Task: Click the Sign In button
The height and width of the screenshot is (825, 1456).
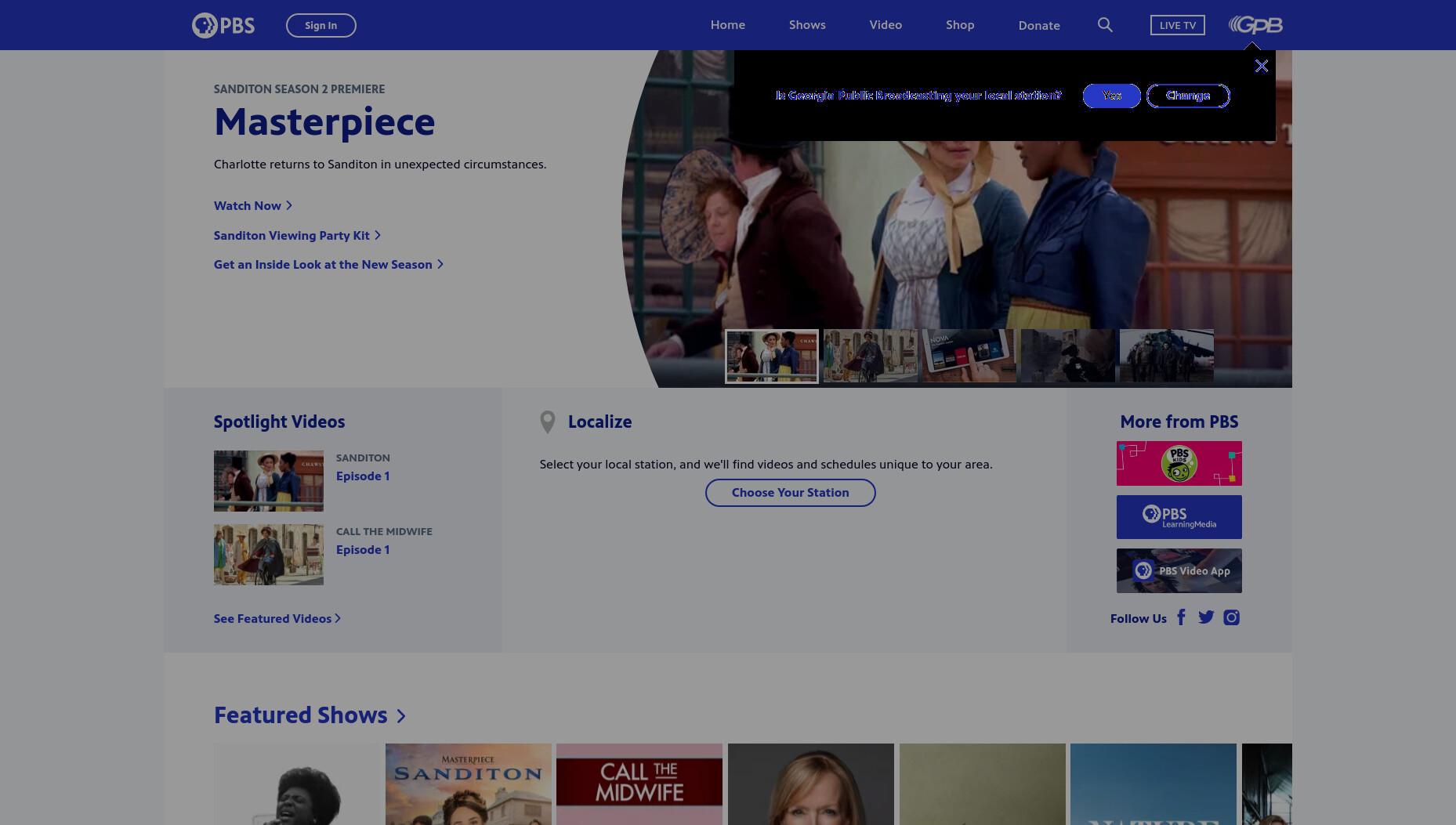Action: [x=321, y=25]
